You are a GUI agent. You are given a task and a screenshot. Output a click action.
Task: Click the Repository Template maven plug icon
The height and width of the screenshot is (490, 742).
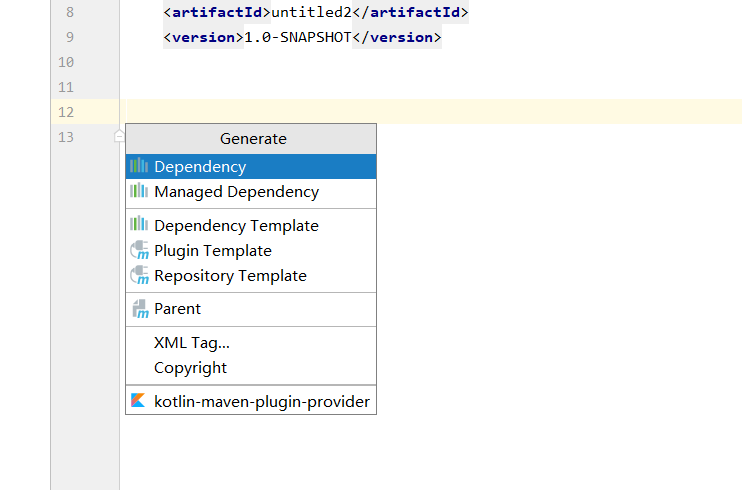tap(140, 275)
